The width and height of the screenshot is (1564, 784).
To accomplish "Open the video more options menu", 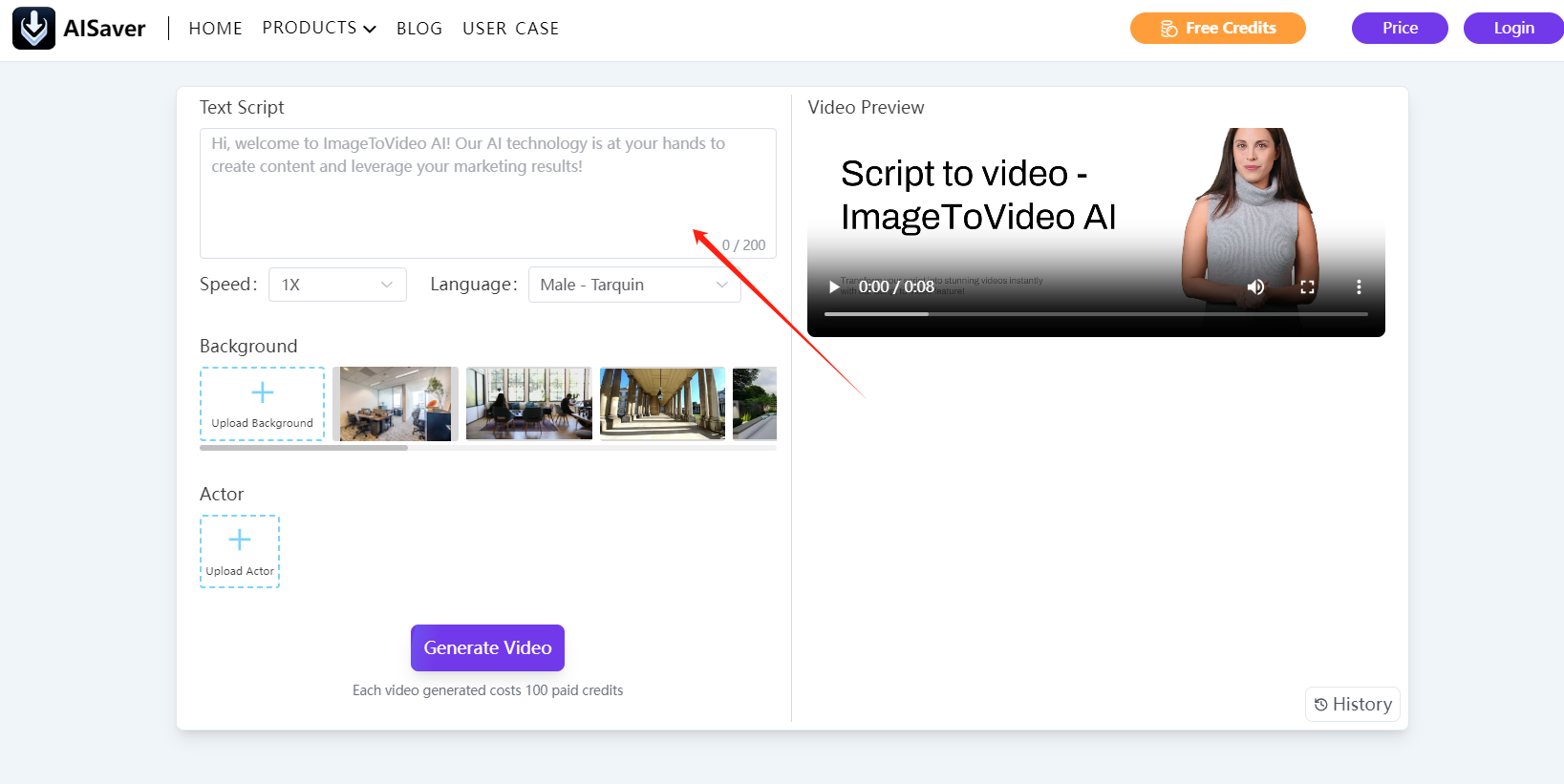I will 1359,286.
